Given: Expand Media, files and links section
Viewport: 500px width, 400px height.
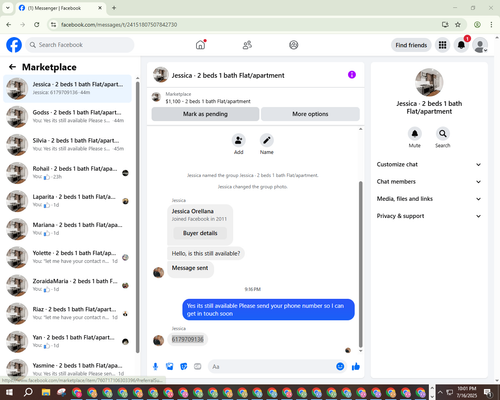Looking at the screenshot, I should pos(429,199).
